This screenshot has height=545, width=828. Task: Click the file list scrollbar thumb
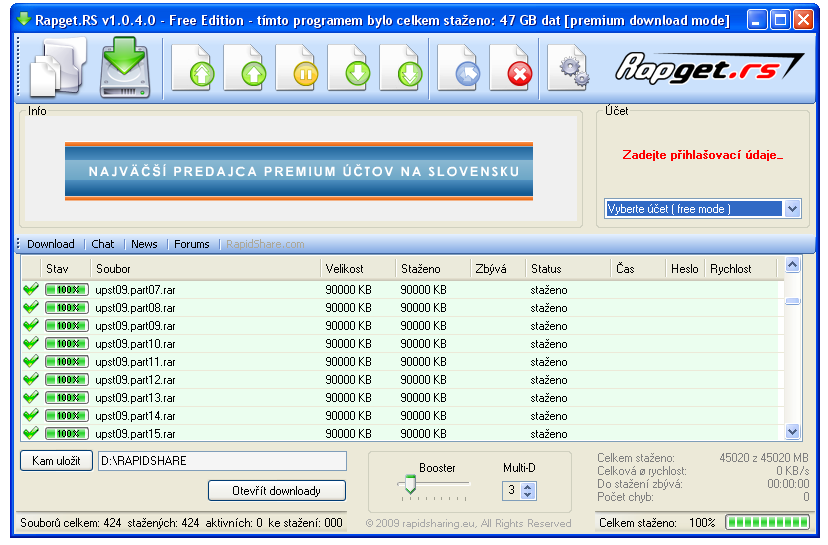(793, 302)
